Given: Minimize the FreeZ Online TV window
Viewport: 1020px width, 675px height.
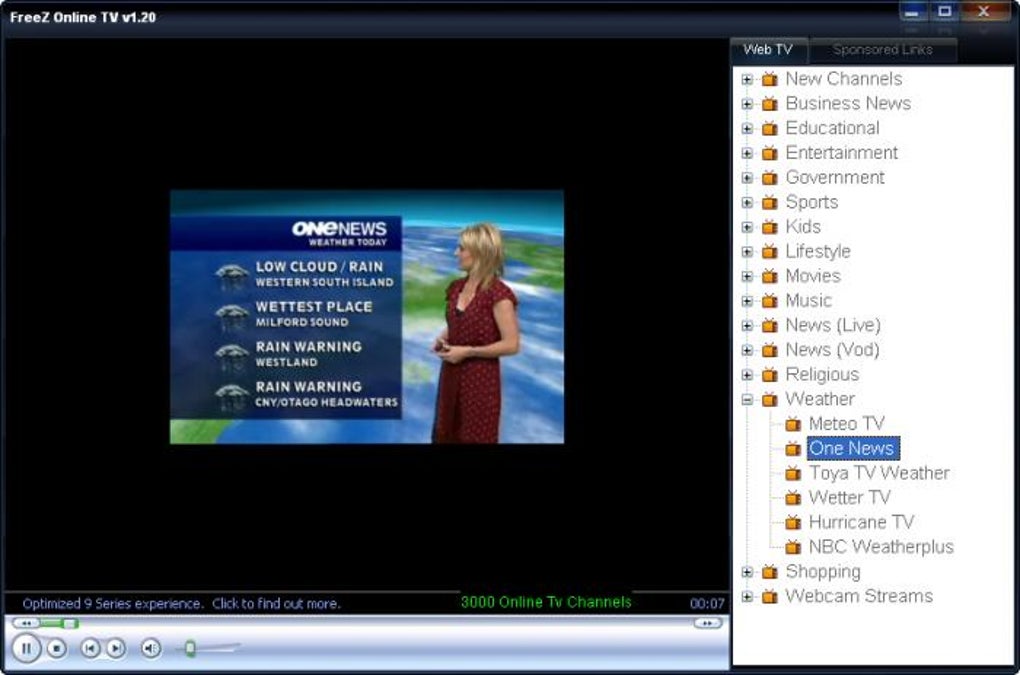Looking at the screenshot, I should tap(911, 12).
